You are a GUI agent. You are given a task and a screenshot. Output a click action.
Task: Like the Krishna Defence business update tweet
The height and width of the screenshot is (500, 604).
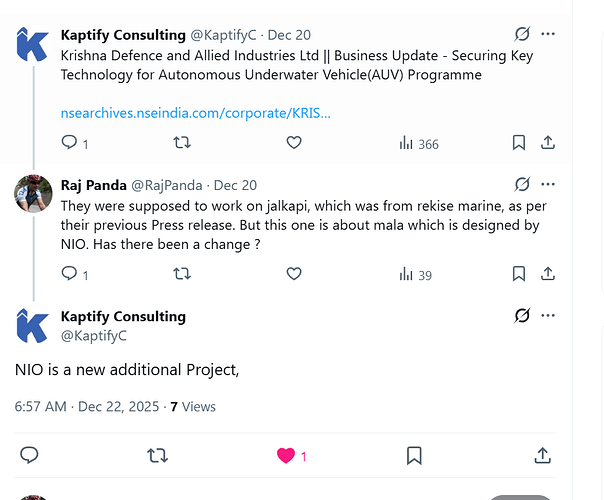[294, 143]
